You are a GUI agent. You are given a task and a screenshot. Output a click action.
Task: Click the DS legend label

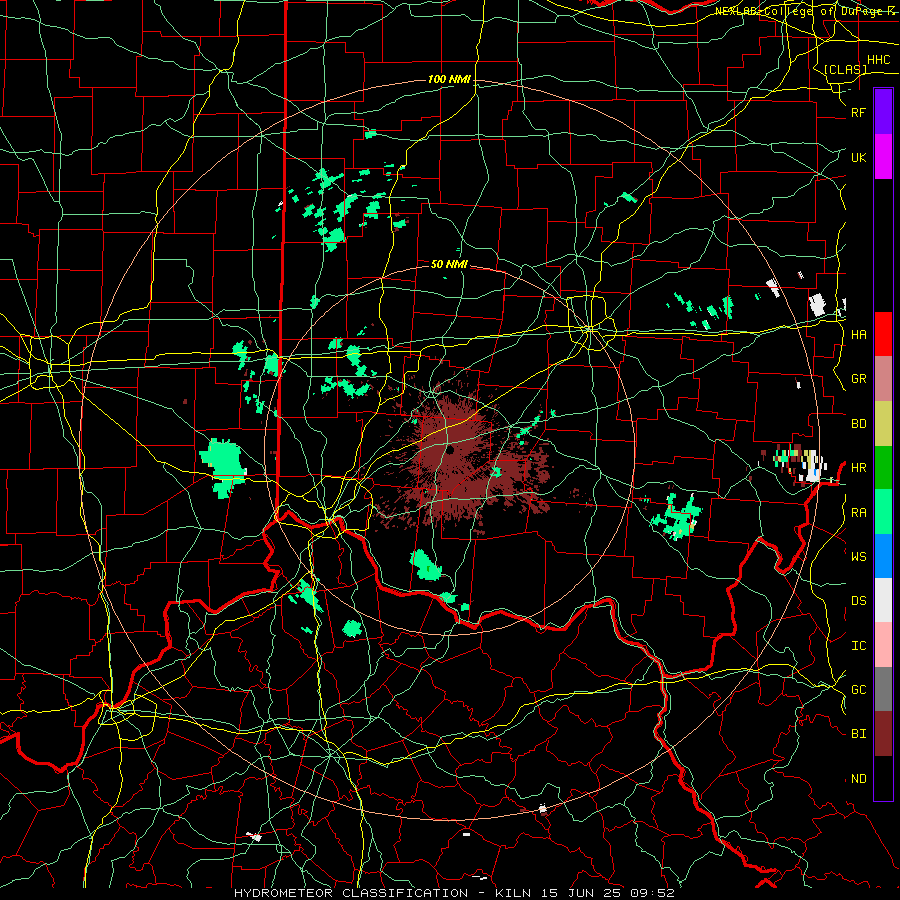point(858,600)
